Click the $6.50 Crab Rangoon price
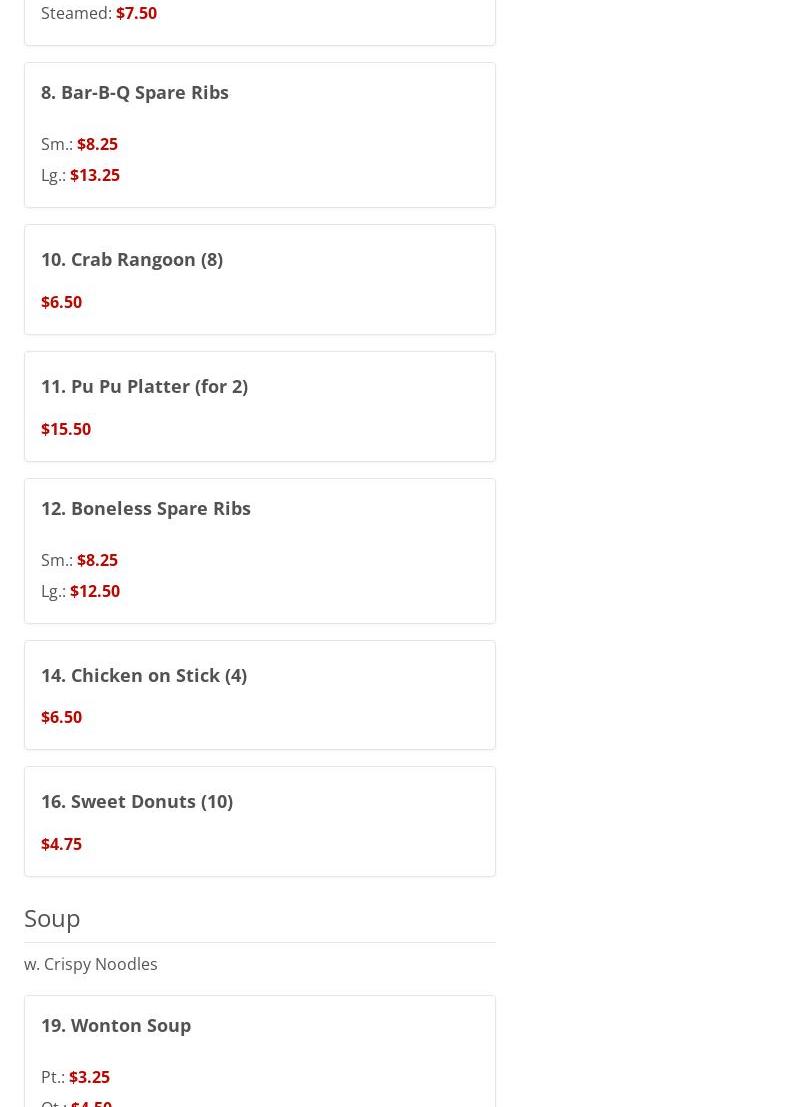Image resolution: width=785 pixels, height=1107 pixels. [x=61, y=302]
